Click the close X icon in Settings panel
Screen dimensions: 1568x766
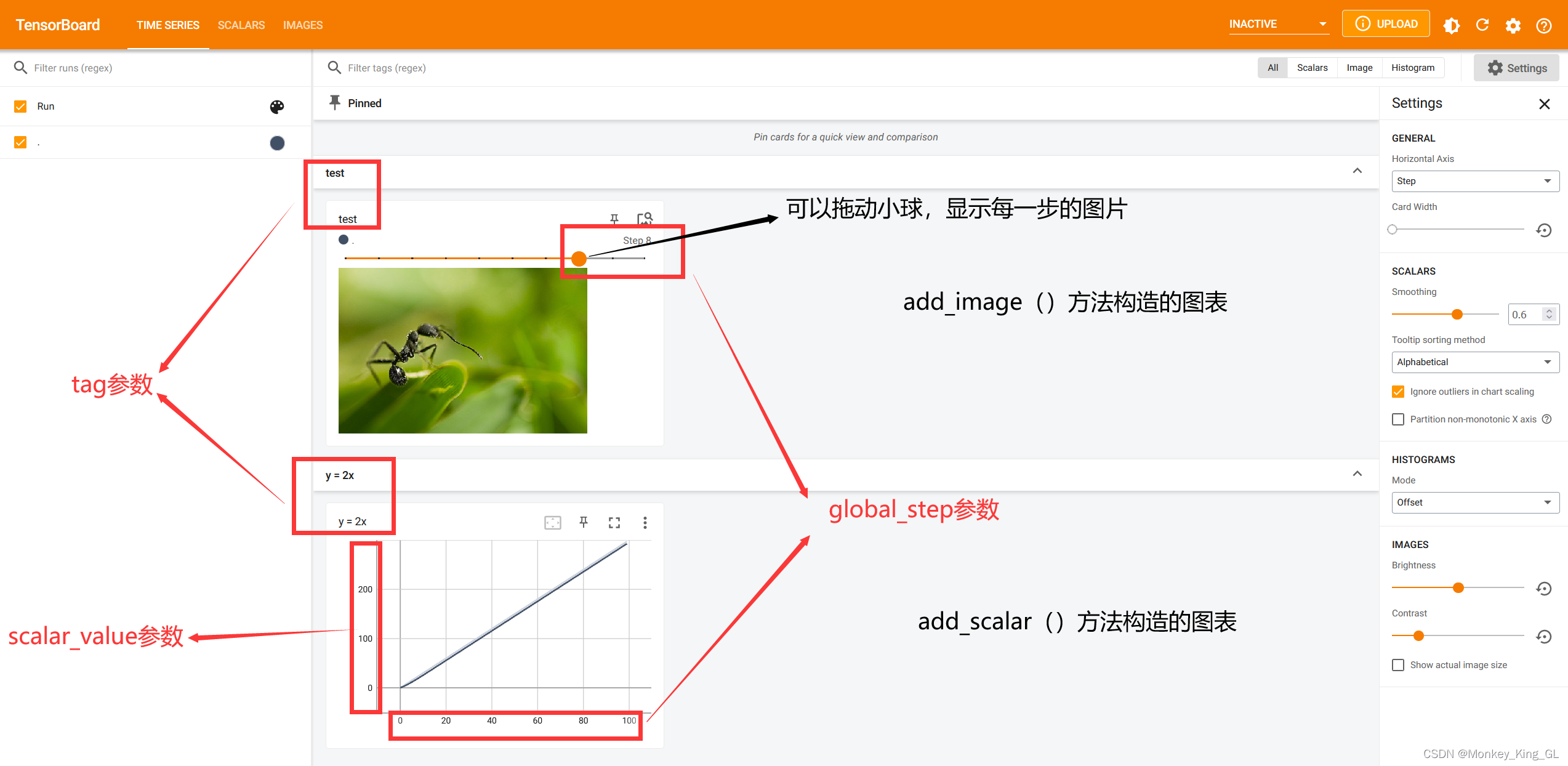click(x=1544, y=103)
